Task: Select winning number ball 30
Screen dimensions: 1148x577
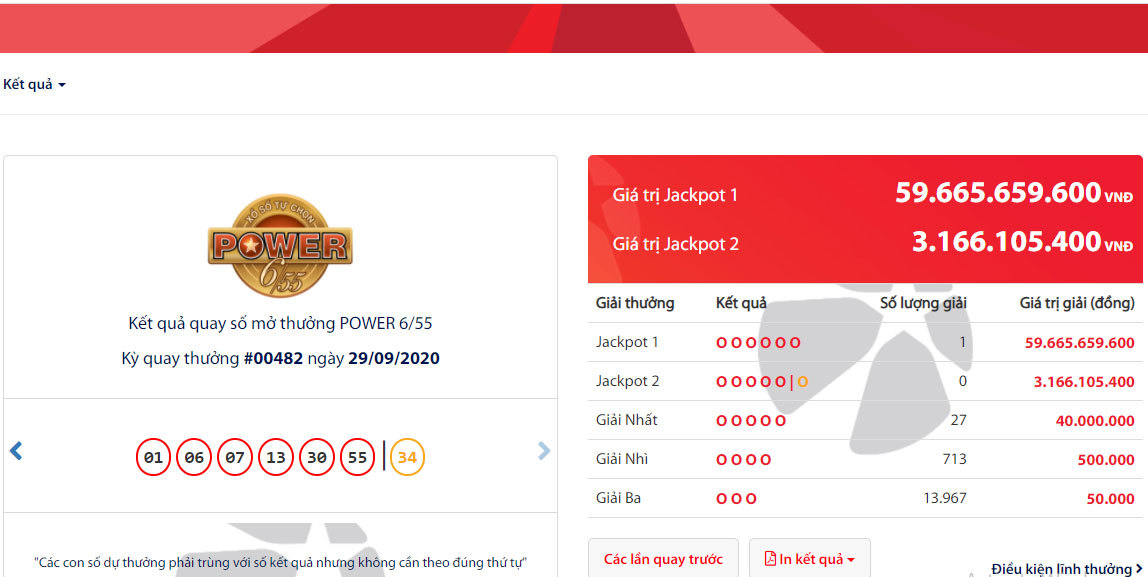Action: tap(317, 458)
